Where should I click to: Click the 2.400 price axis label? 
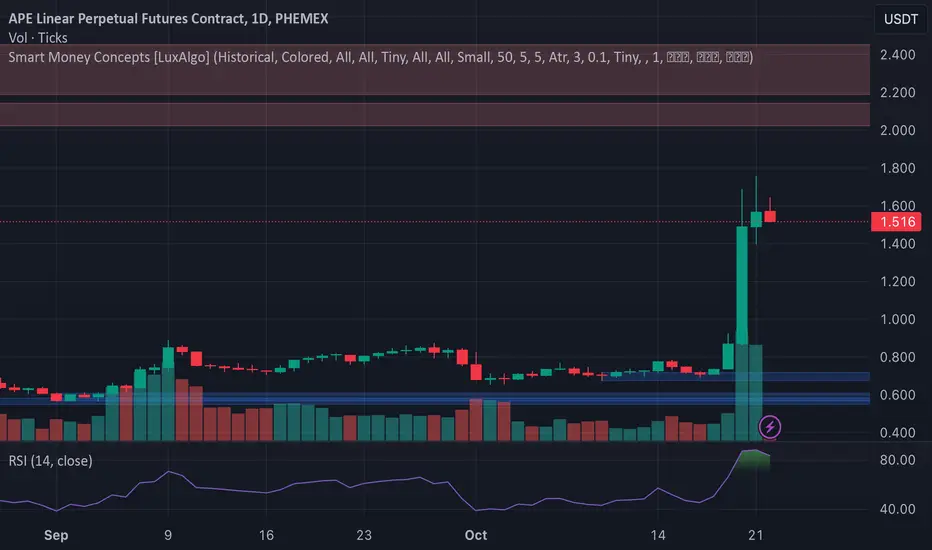point(898,55)
